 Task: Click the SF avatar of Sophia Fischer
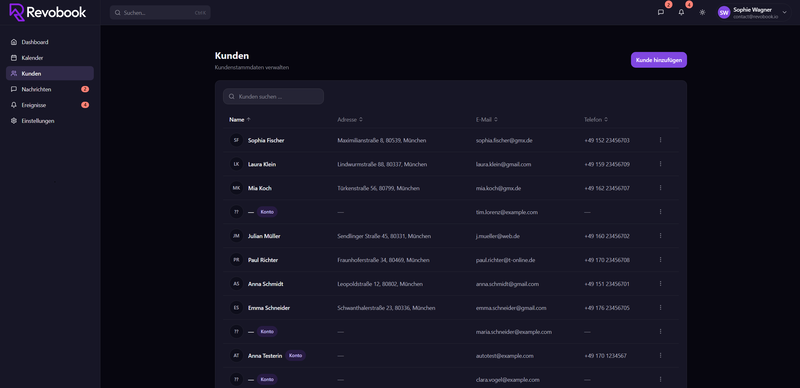point(236,140)
